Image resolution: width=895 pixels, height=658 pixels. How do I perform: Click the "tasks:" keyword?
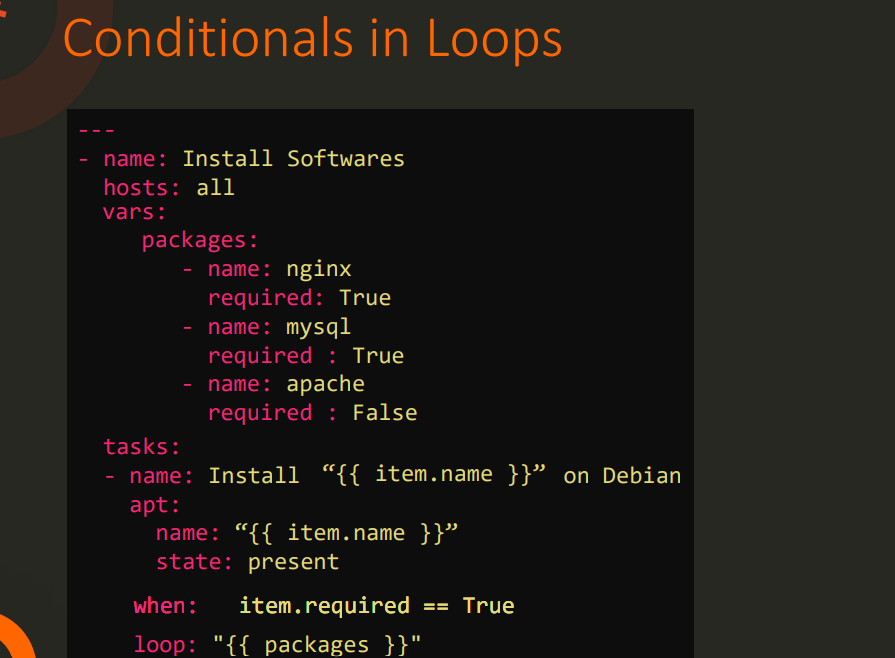pyautogui.click(x=142, y=446)
